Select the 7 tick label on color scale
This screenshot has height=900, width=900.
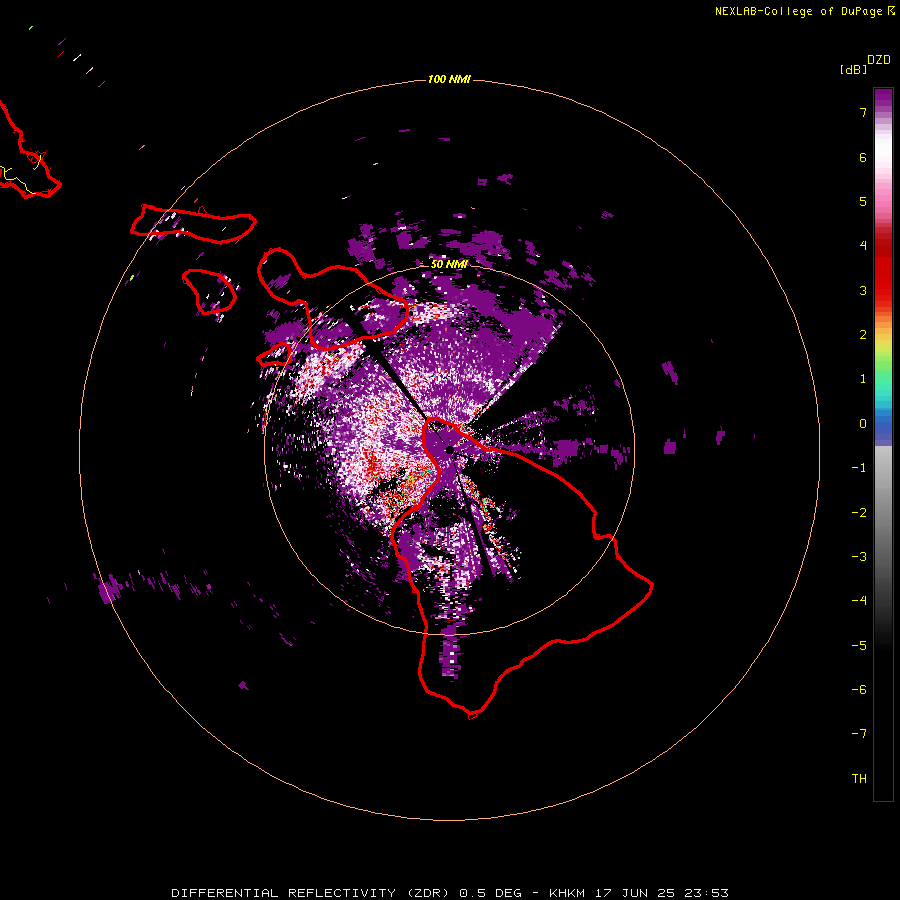coord(863,112)
